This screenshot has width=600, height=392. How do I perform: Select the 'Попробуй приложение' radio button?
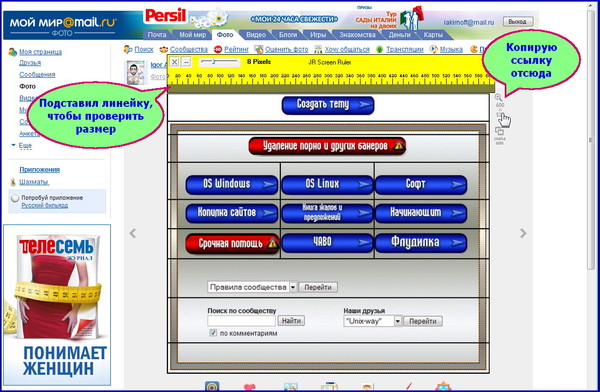pyautogui.click(x=15, y=198)
